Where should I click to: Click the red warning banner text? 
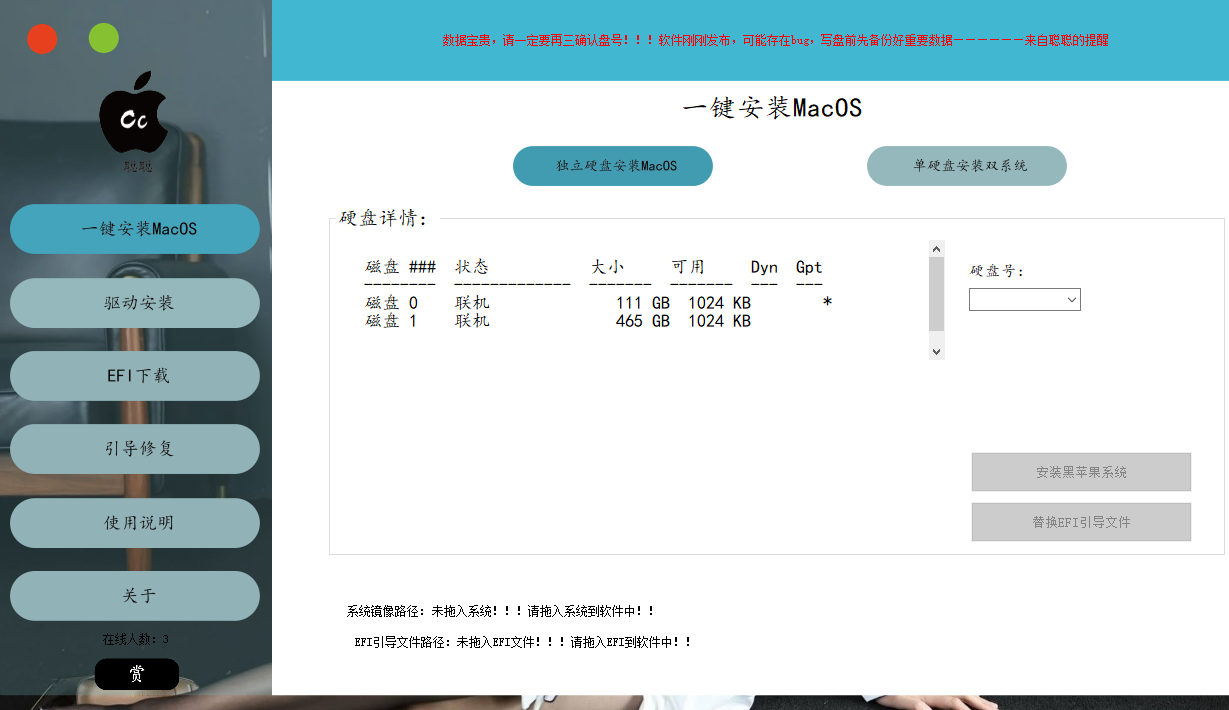tap(775, 41)
